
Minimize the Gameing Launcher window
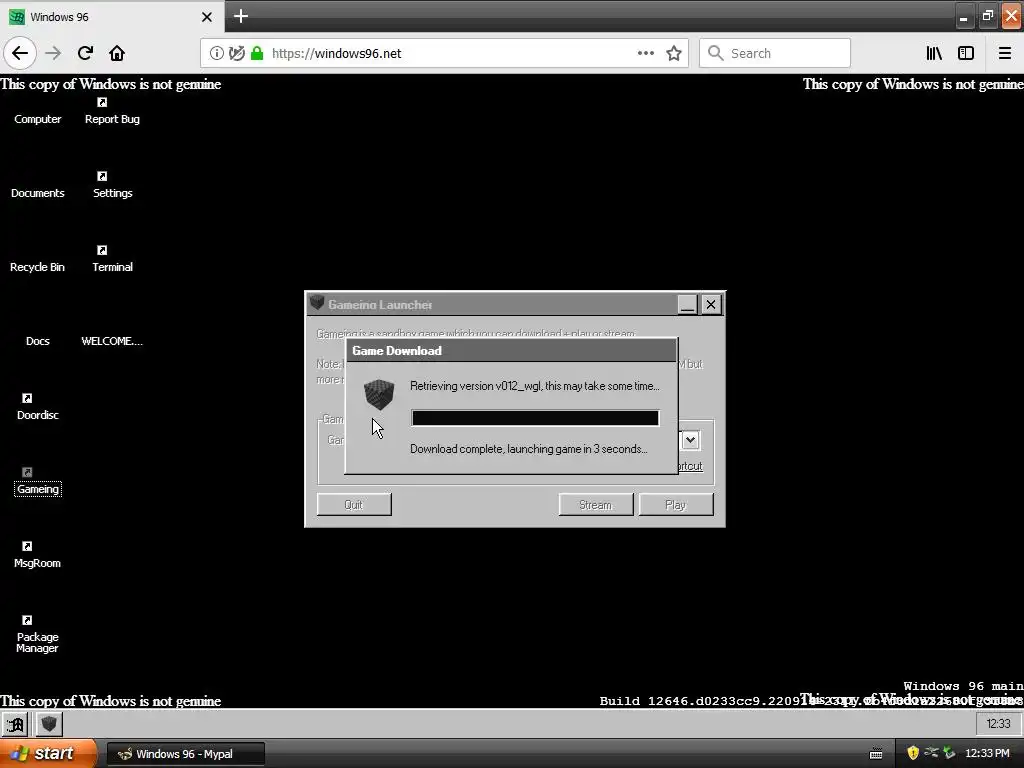(687, 304)
